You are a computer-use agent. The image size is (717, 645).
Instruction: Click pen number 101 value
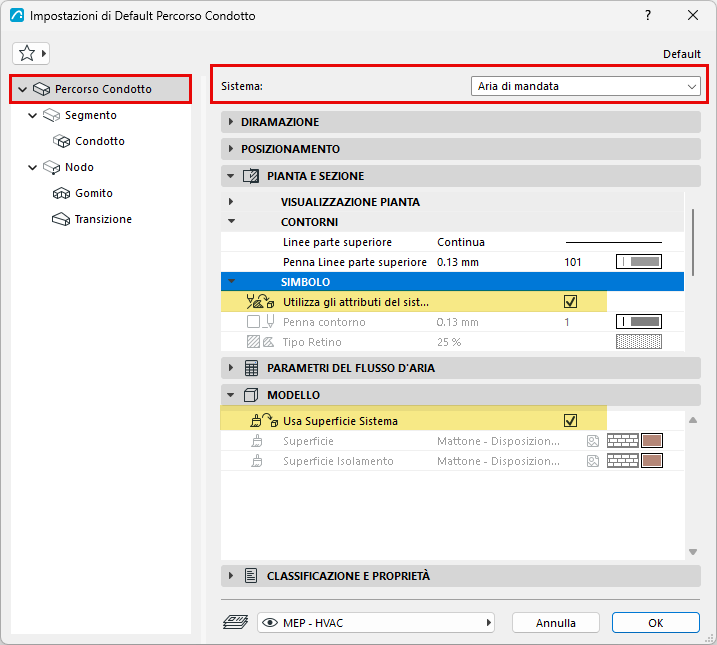point(573,262)
